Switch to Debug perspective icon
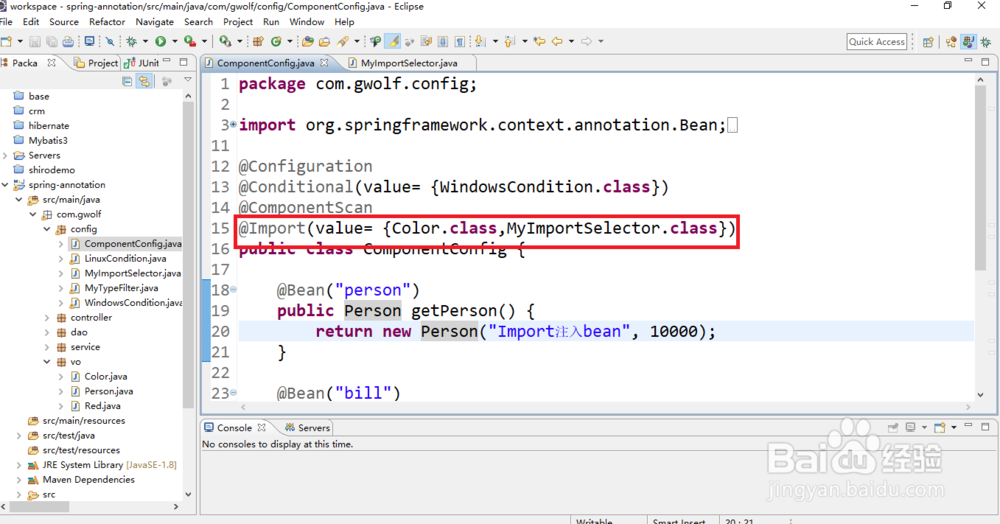Viewport: 1000px width, 524px height. pyautogui.click(x=985, y=42)
